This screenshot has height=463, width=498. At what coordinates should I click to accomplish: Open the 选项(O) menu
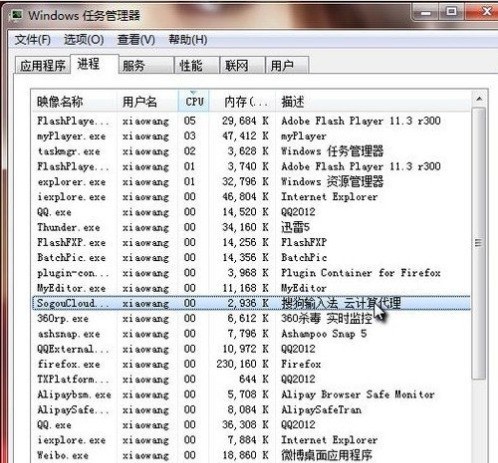point(84,40)
